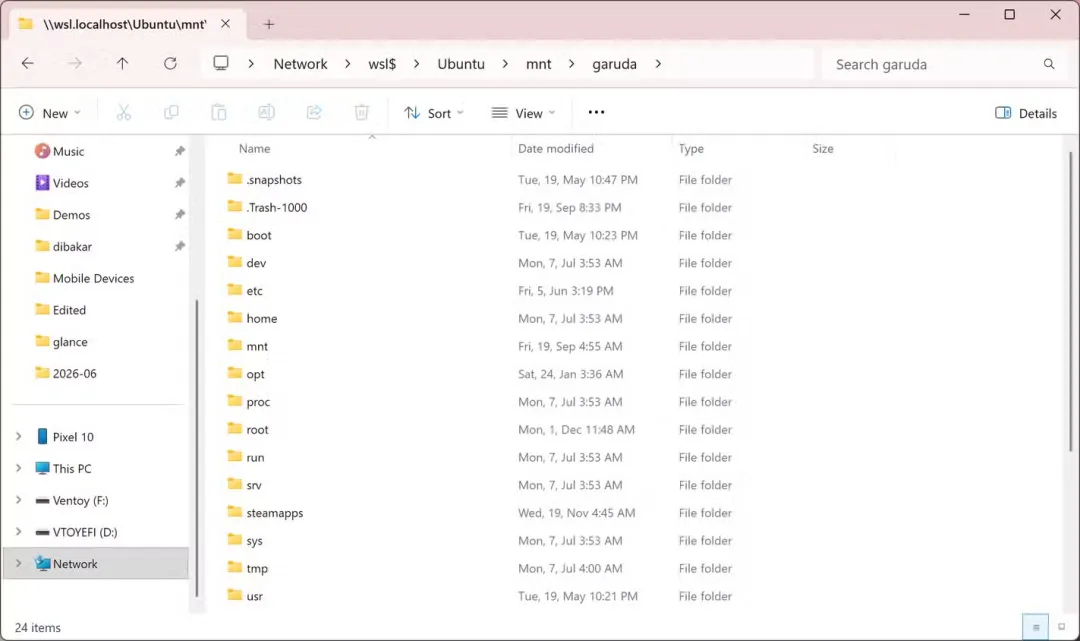Viewport: 1080px width, 641px height.
Task: Click the Rename icon in toolbar
Action: coord(267,113)
